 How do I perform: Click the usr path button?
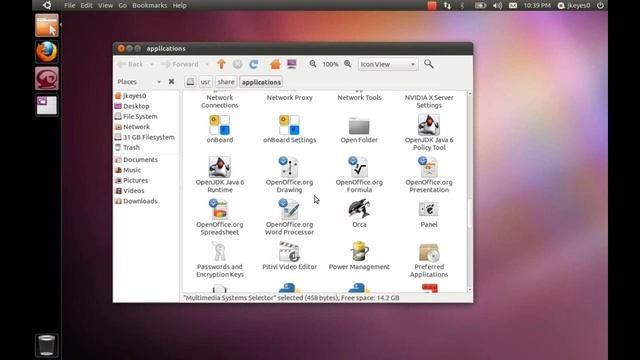[x=205, y=82]
